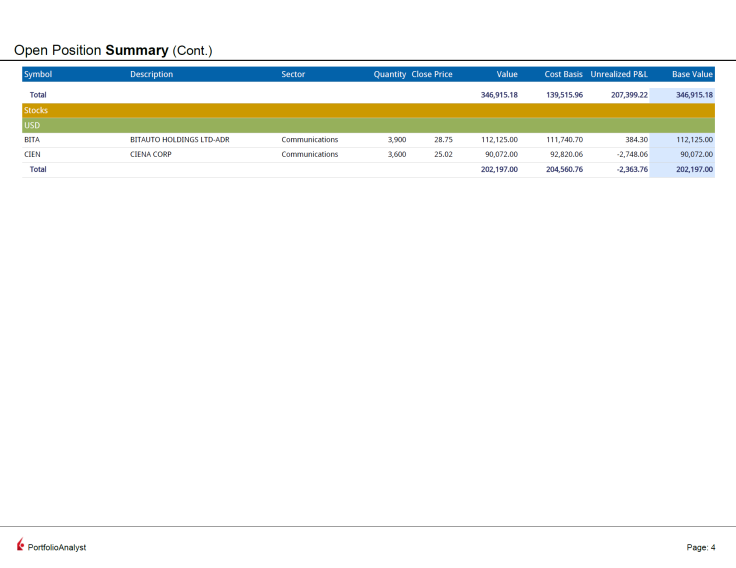Select the Base Value column header

[x=692, y=74]
